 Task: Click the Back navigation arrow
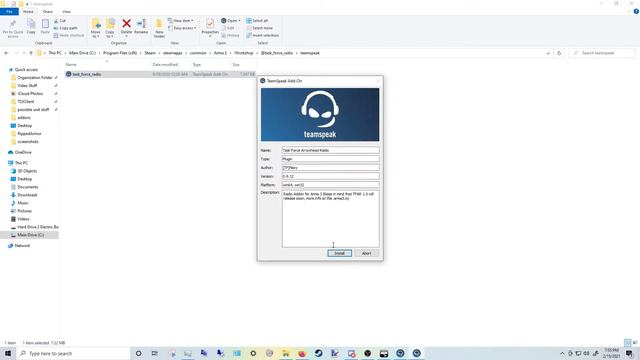pyautogui.click(x=6, y=53)
